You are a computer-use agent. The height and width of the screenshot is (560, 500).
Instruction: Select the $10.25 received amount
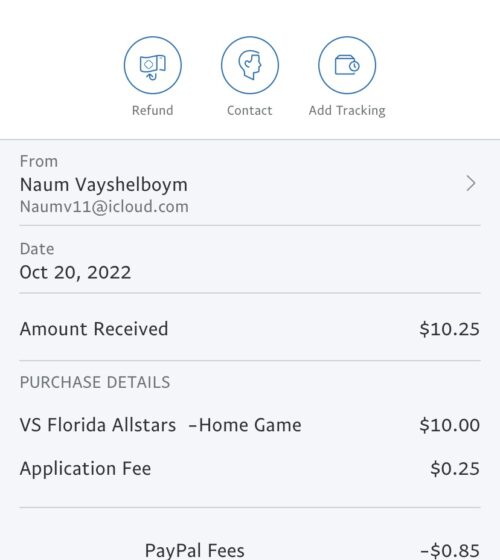[450, 329]
